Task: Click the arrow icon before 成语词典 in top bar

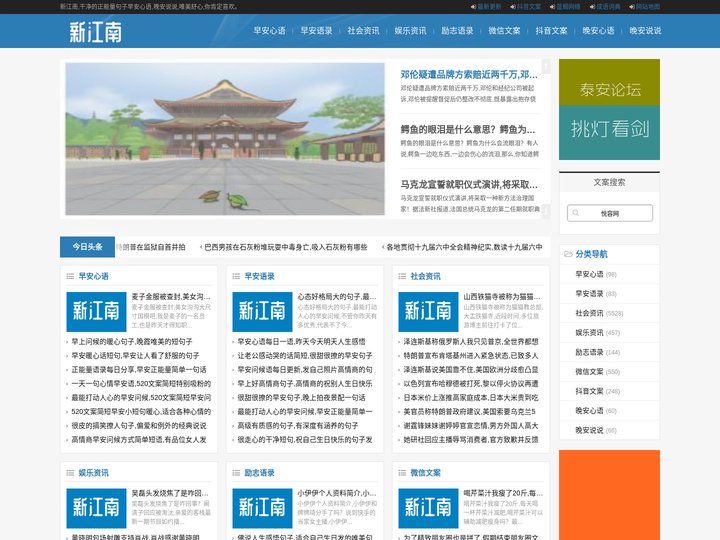Action: pos(592,7)
